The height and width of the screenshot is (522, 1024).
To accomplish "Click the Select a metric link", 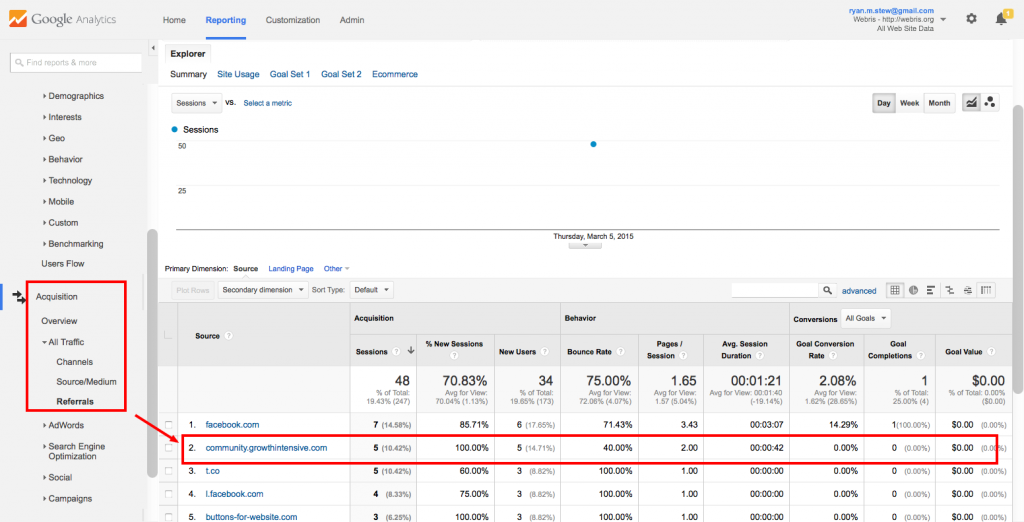I will [268, 103].
